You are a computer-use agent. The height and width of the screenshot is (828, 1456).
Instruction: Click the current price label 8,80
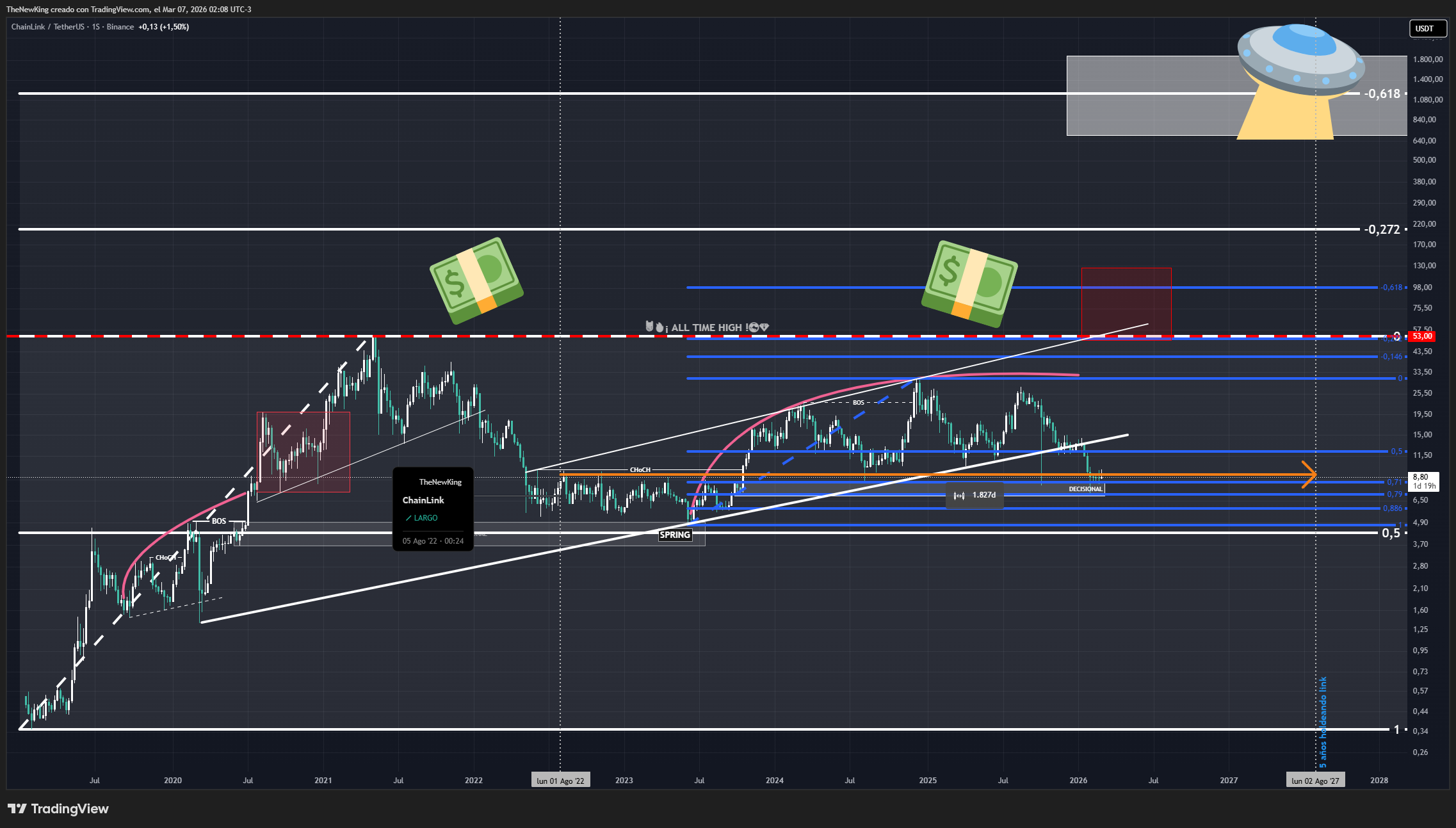pos(1424,481)
